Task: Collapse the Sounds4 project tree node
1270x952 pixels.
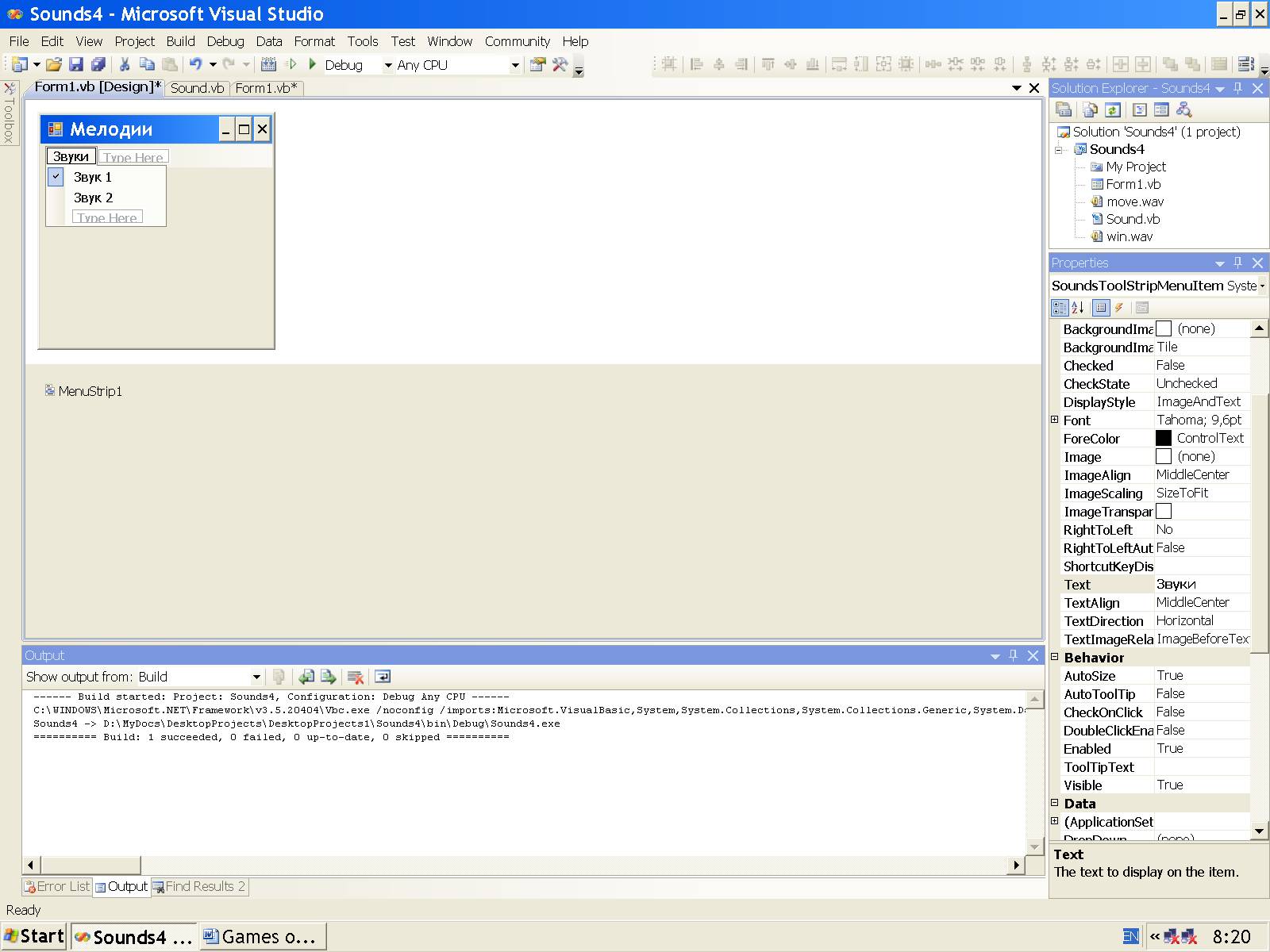Action: point(1059,149)
